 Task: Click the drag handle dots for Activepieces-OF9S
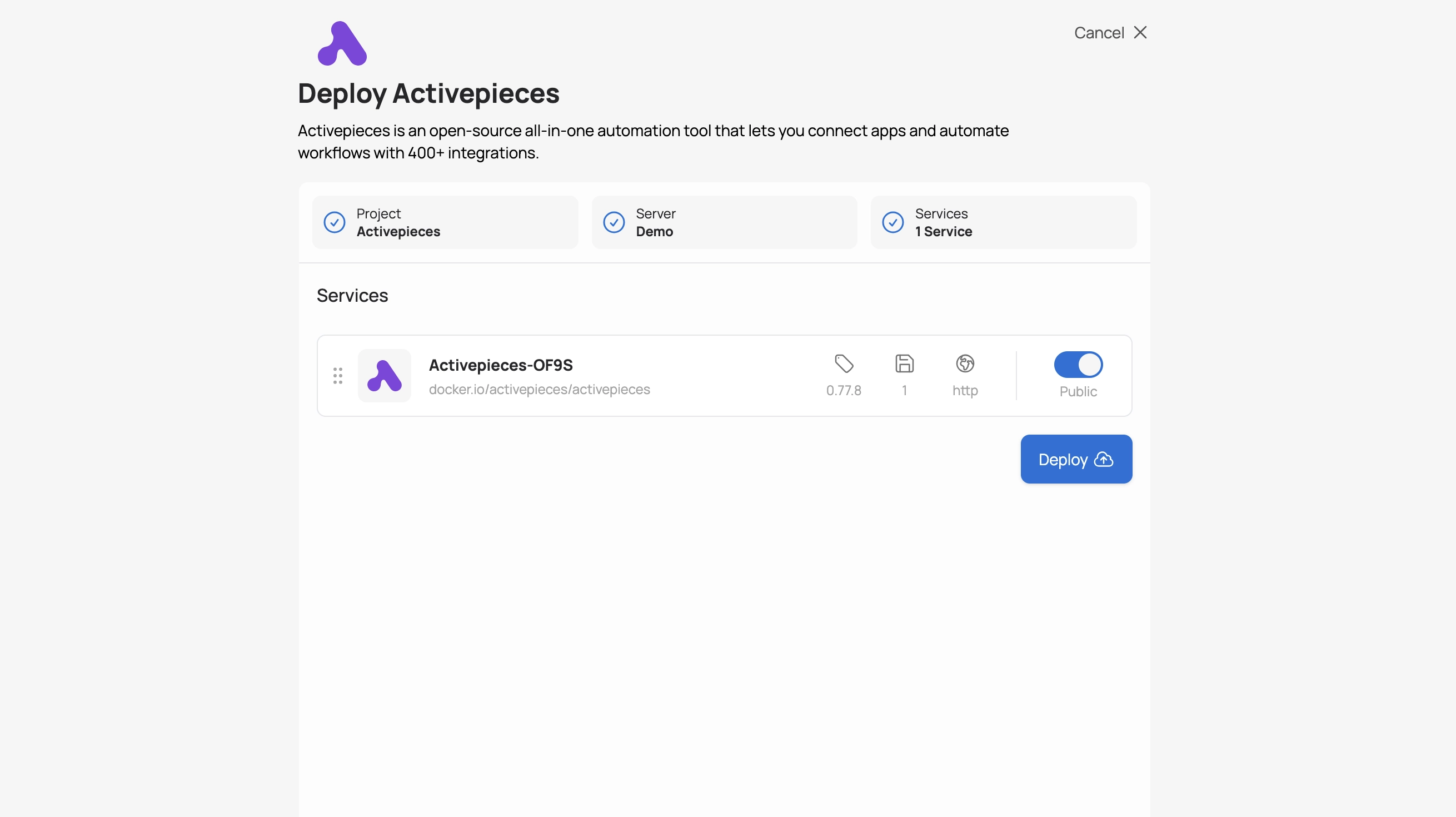coord(338,375)
